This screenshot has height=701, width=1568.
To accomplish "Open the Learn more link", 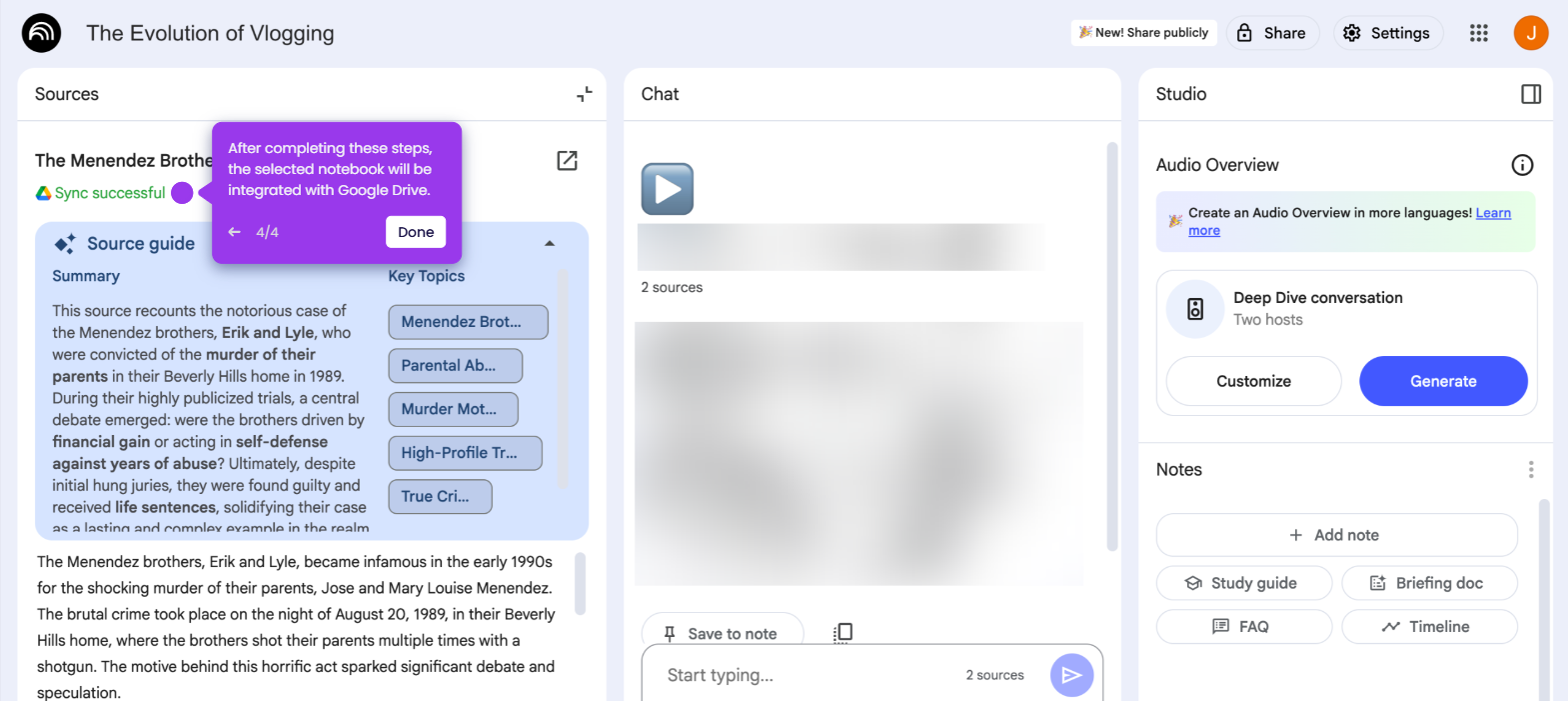I will click(x=1492, y=214).
